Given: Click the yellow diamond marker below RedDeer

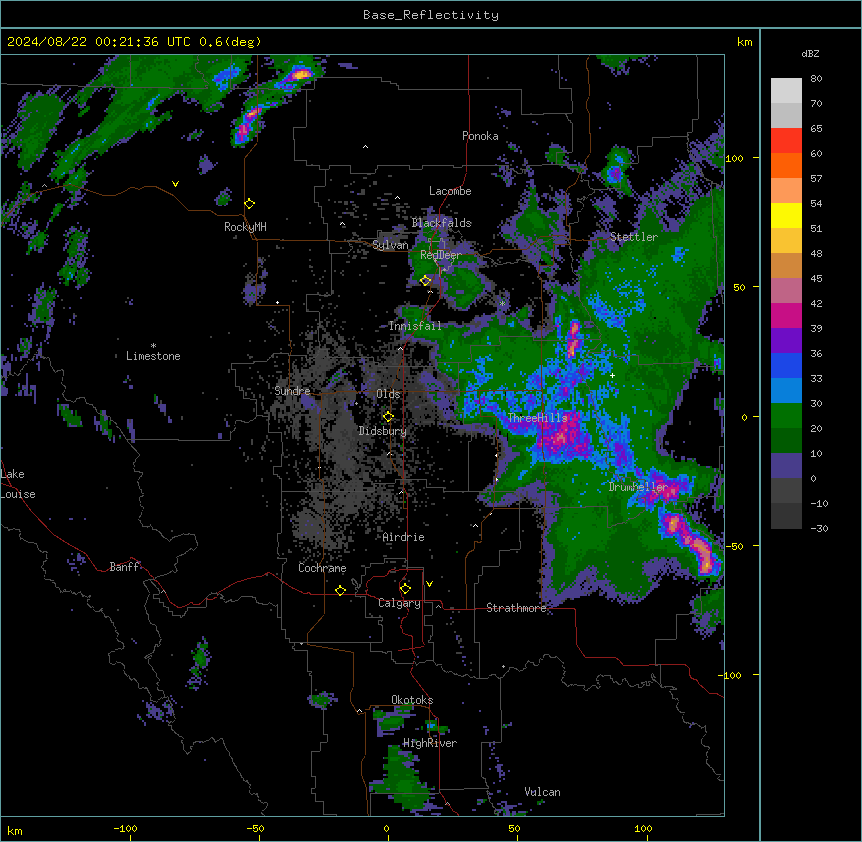Looking at the screenshot, I should (426, 281).
